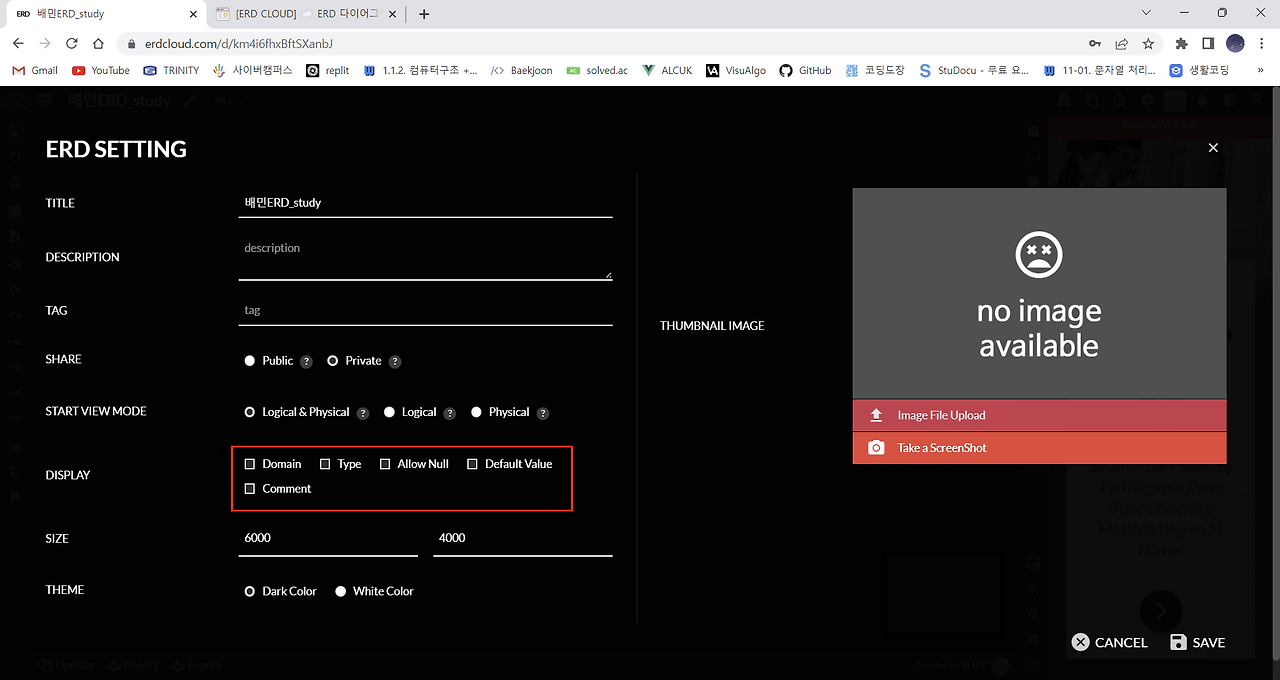This screenshot has height=680, width=1280.
Task: Click the no image available thumbnail
Action: pos(1039,294)
